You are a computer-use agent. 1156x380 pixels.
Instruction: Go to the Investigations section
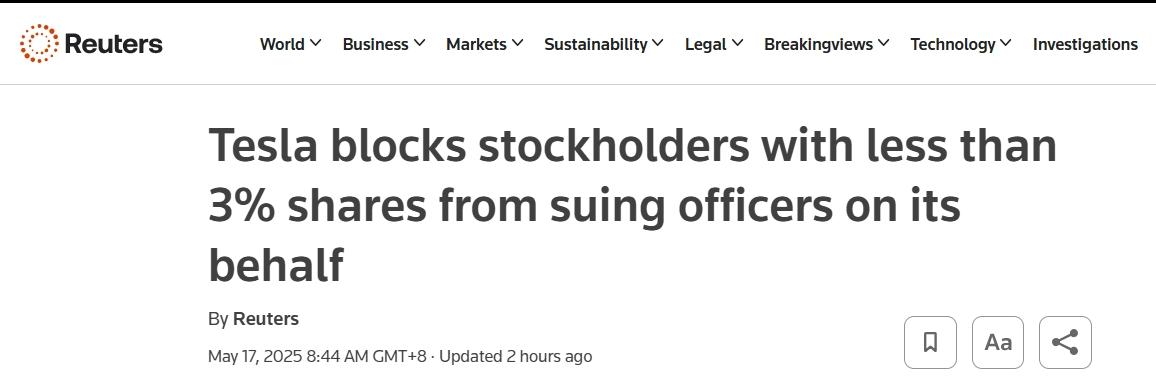coord(1085,44)
